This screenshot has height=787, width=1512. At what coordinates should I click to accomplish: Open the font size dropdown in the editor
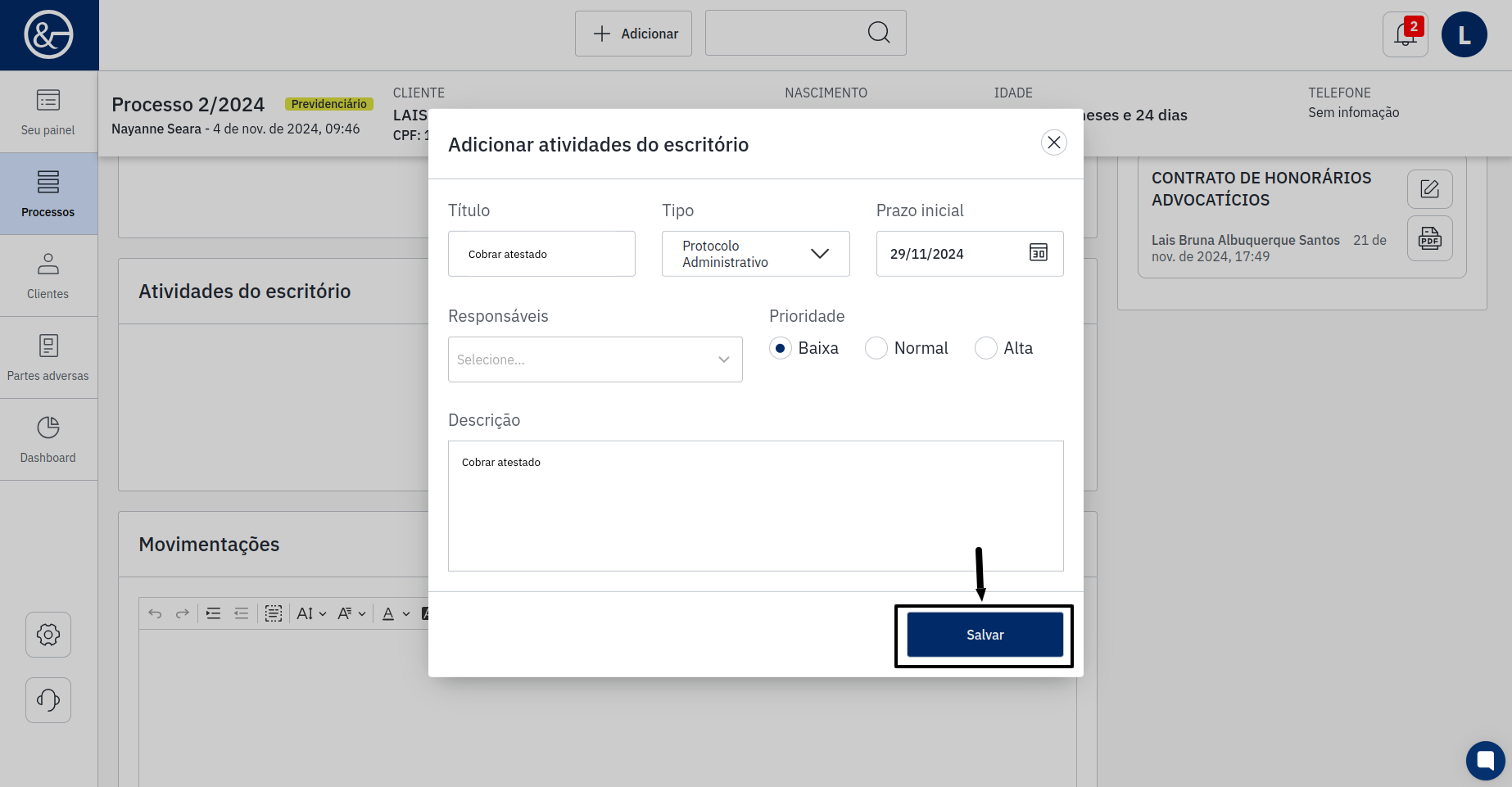point(311,613)
